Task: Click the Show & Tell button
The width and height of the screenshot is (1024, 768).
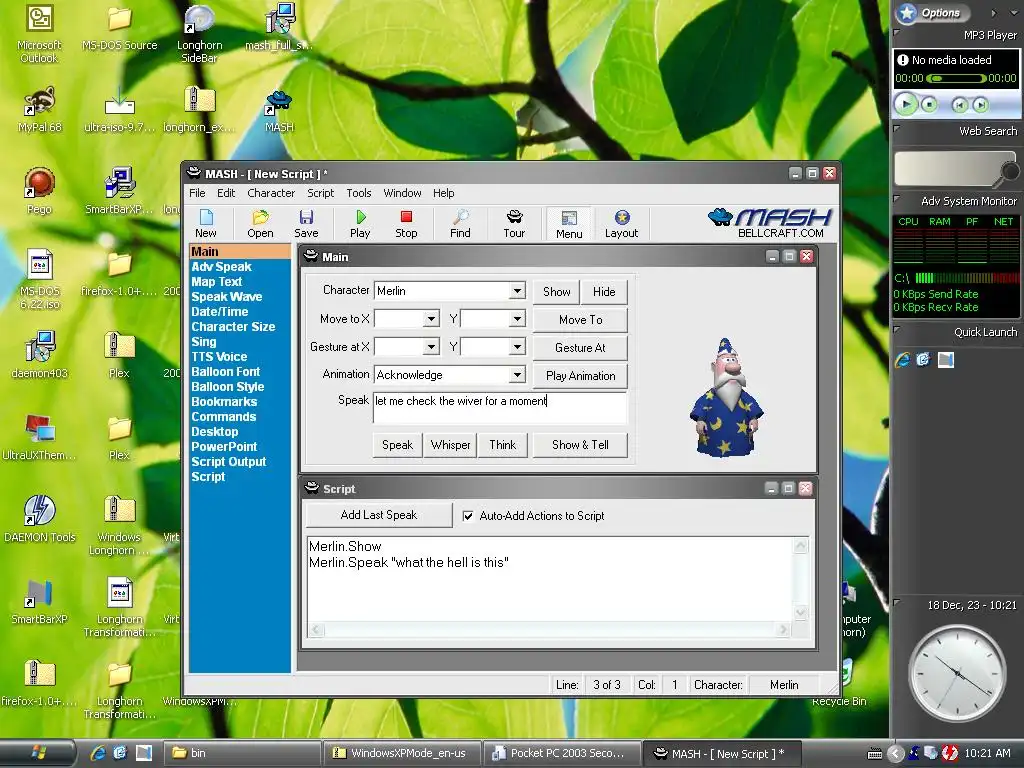Action: pyautogui.click(x=581, y=445)
